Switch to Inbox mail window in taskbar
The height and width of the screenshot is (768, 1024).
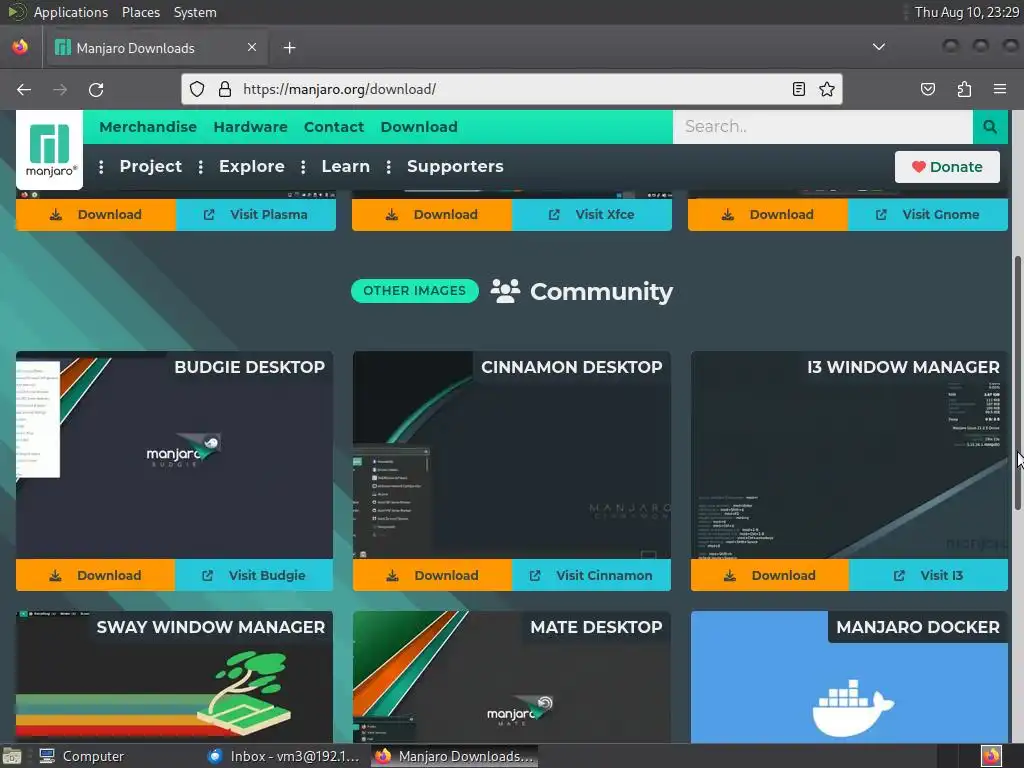(283, 756)
